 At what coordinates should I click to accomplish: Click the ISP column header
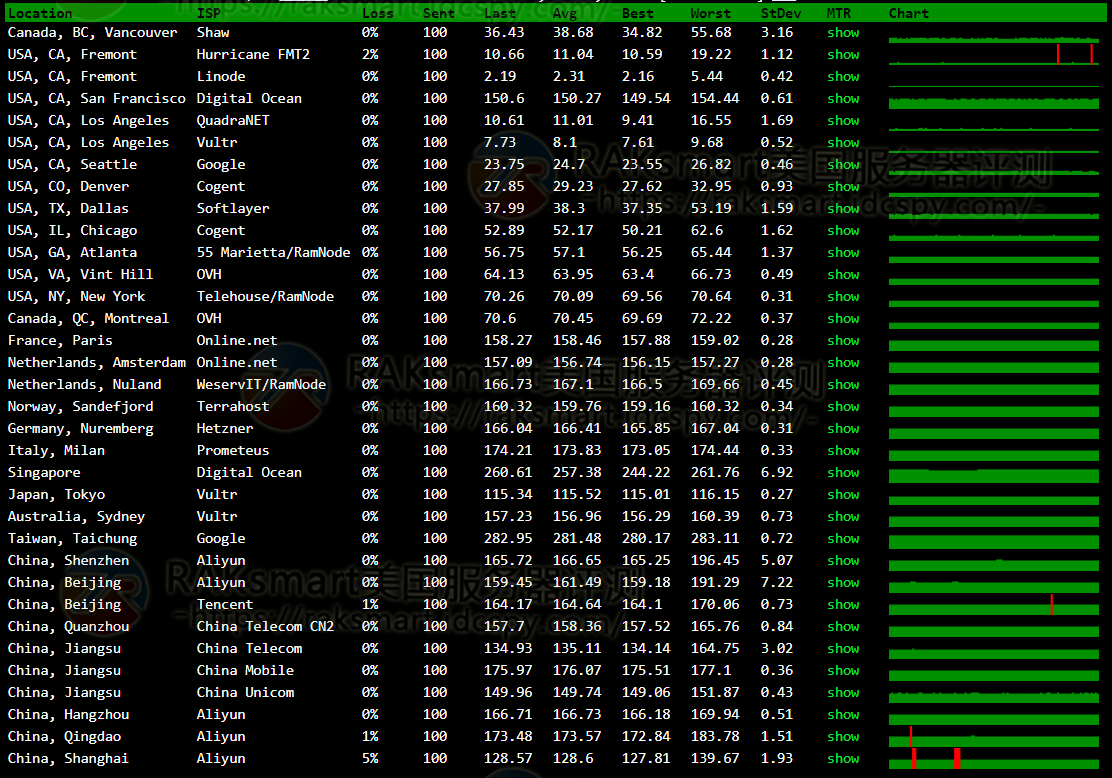click(208, 13)
